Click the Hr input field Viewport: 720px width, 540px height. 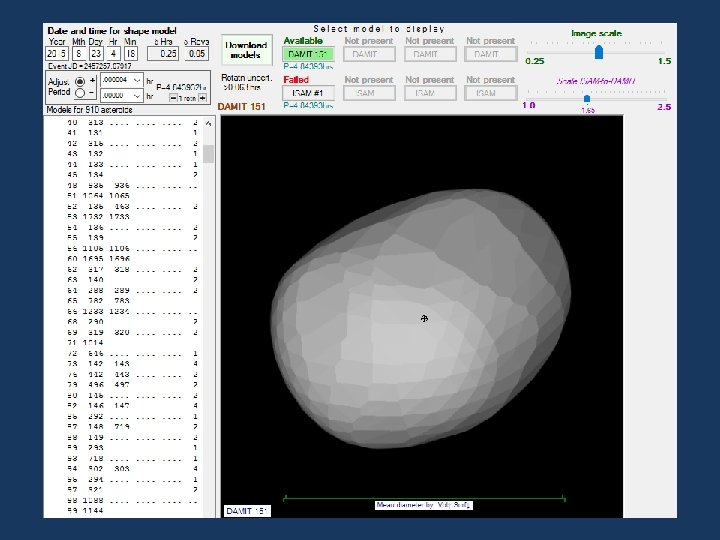point(114,54)
